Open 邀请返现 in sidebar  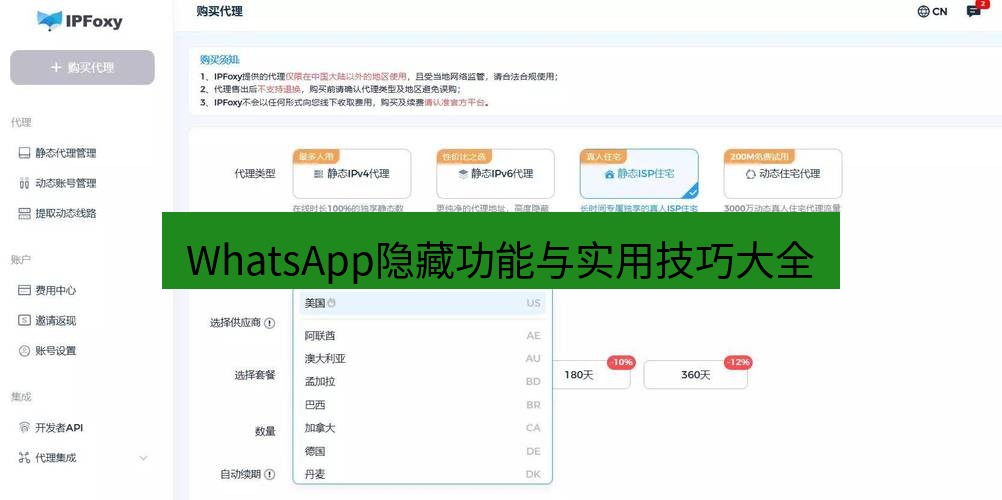coord(47,320)
